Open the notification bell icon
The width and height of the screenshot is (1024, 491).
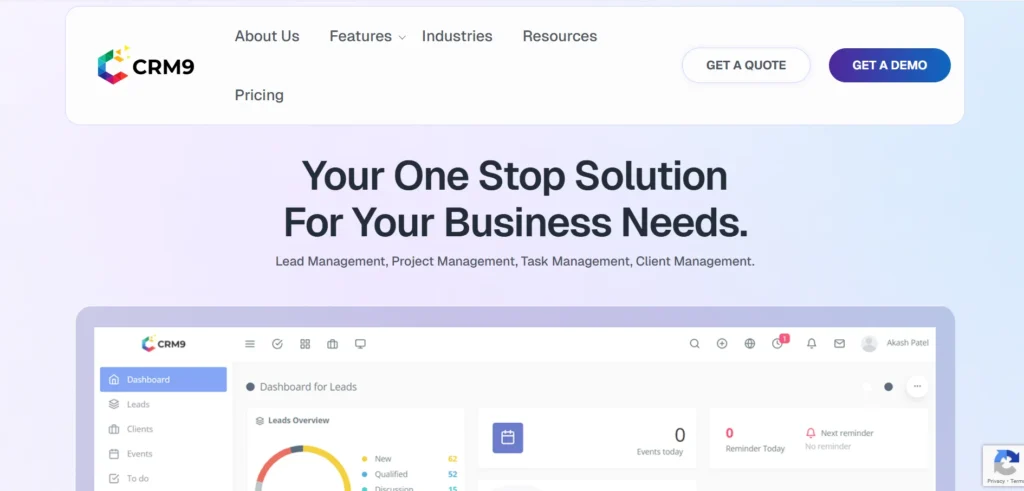[x=812, y=344]
